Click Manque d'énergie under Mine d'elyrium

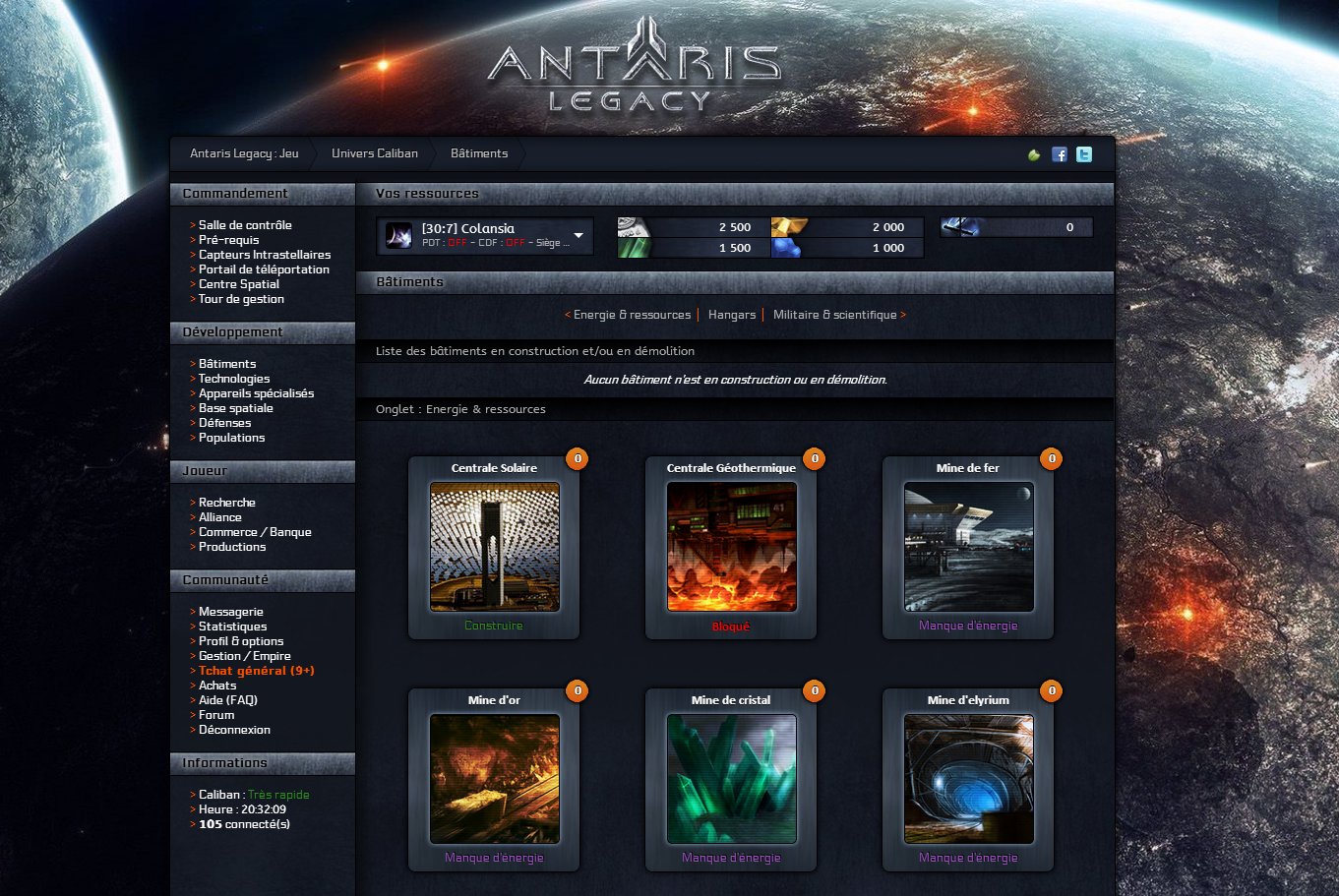point(968,858)
